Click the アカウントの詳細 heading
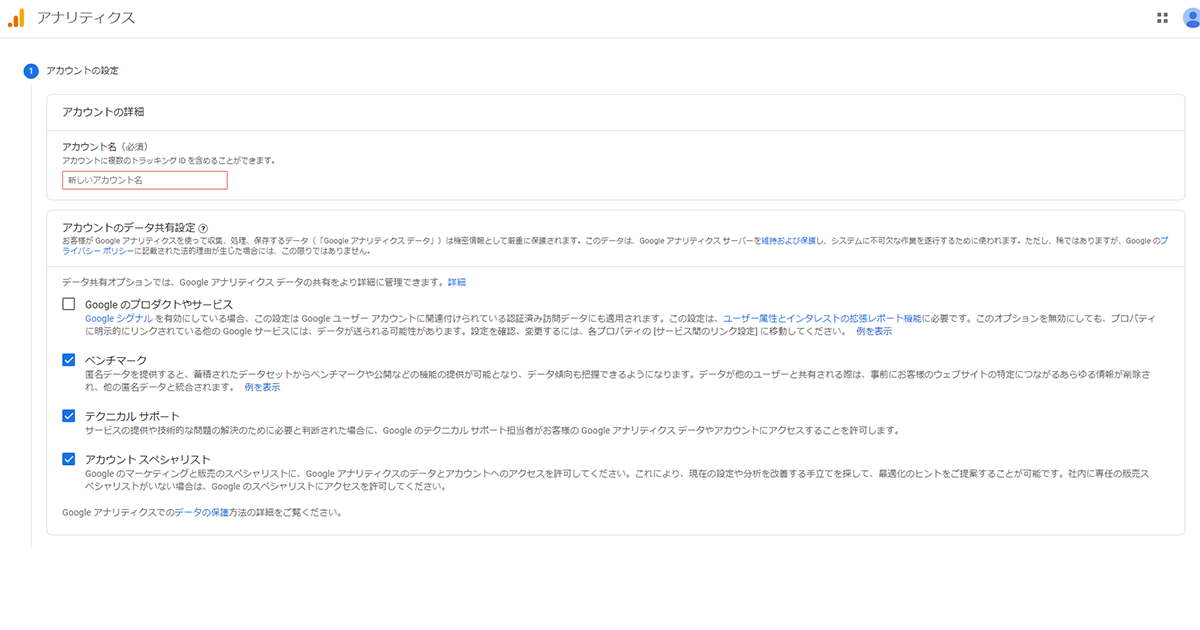Viewport: 1200px width, 630px height. 103,112
